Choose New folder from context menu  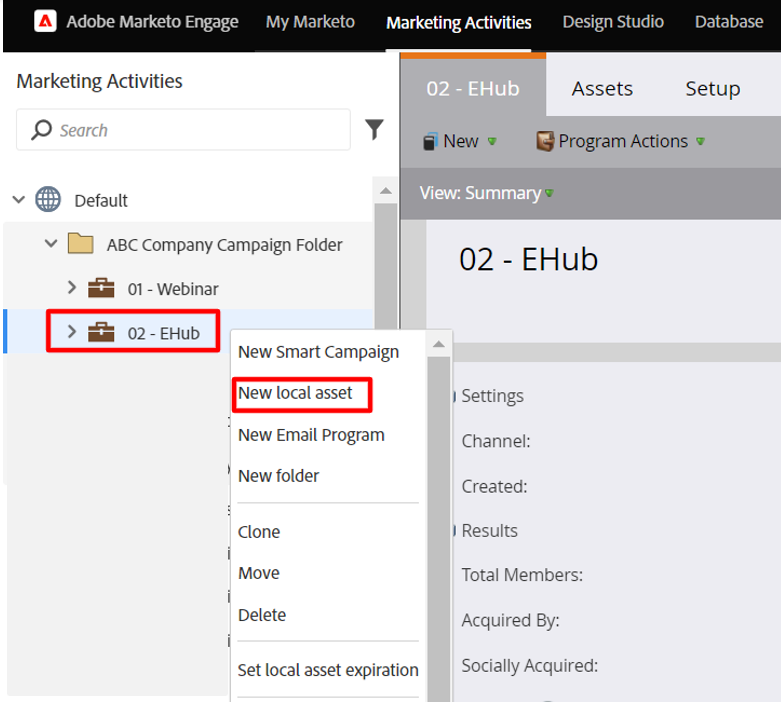click(278, 476)
